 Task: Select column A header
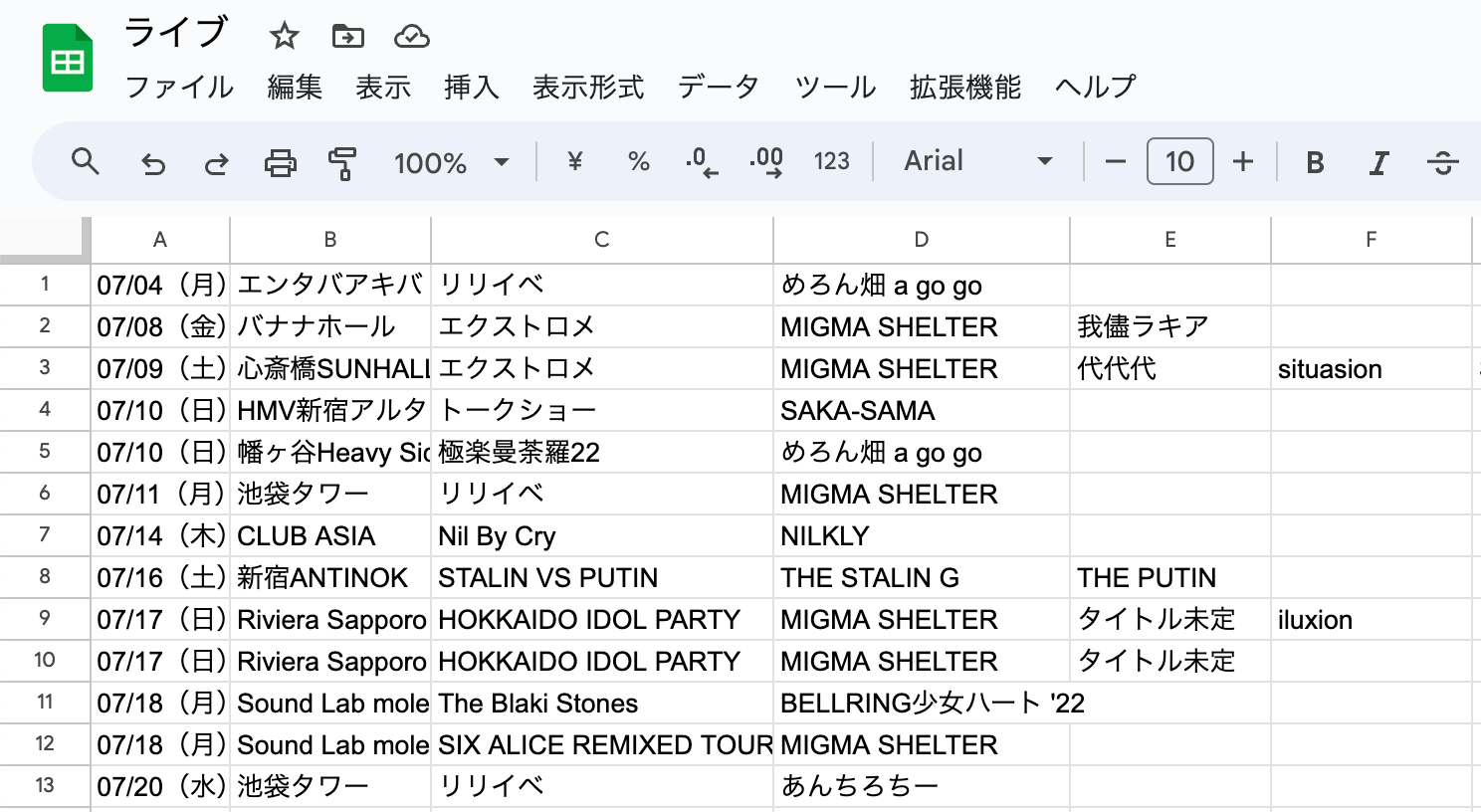click(x=160, y=240)
